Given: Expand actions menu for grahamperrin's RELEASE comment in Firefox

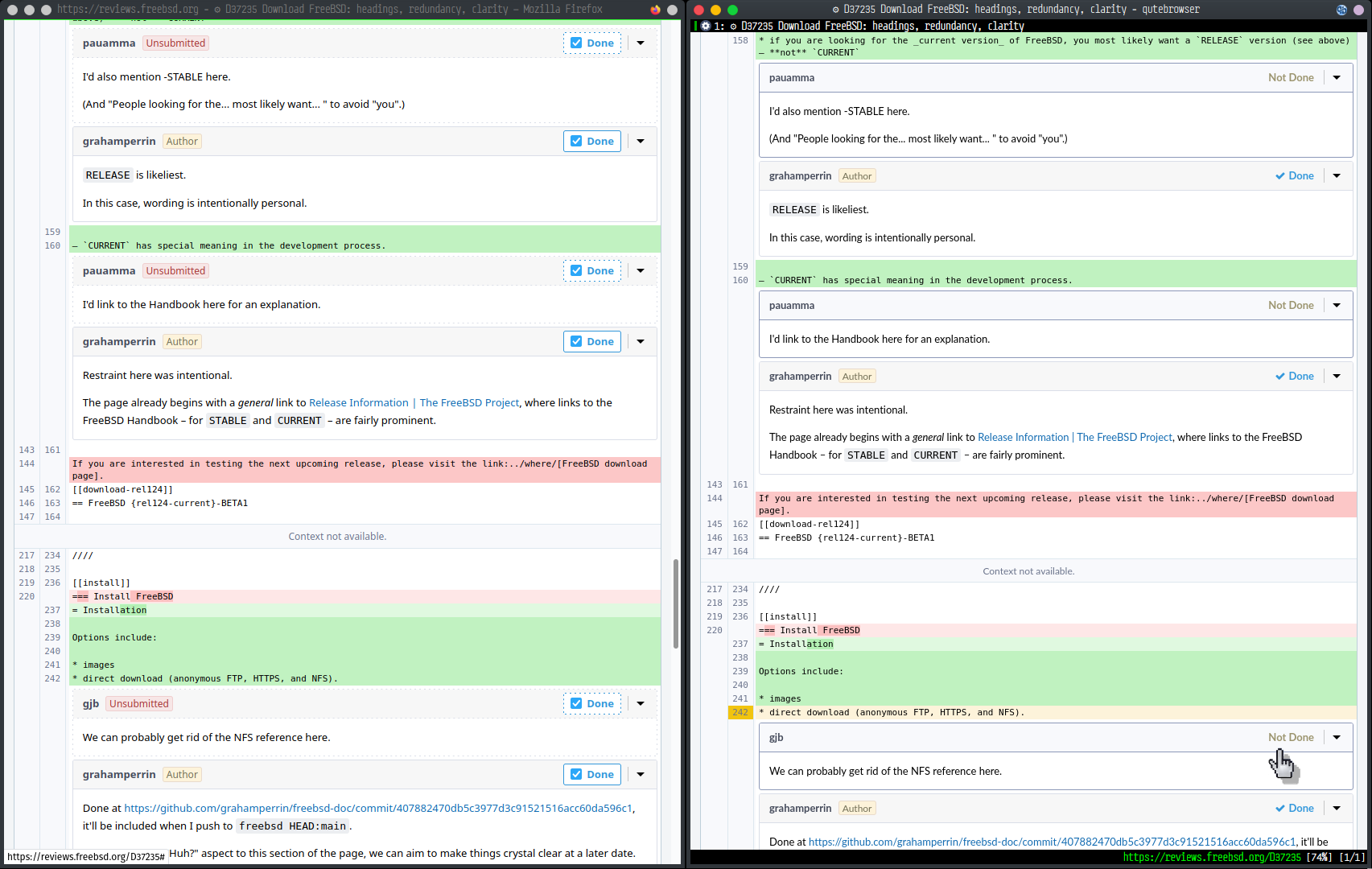Looking at the screenshot, I should [x=641, y=142].
